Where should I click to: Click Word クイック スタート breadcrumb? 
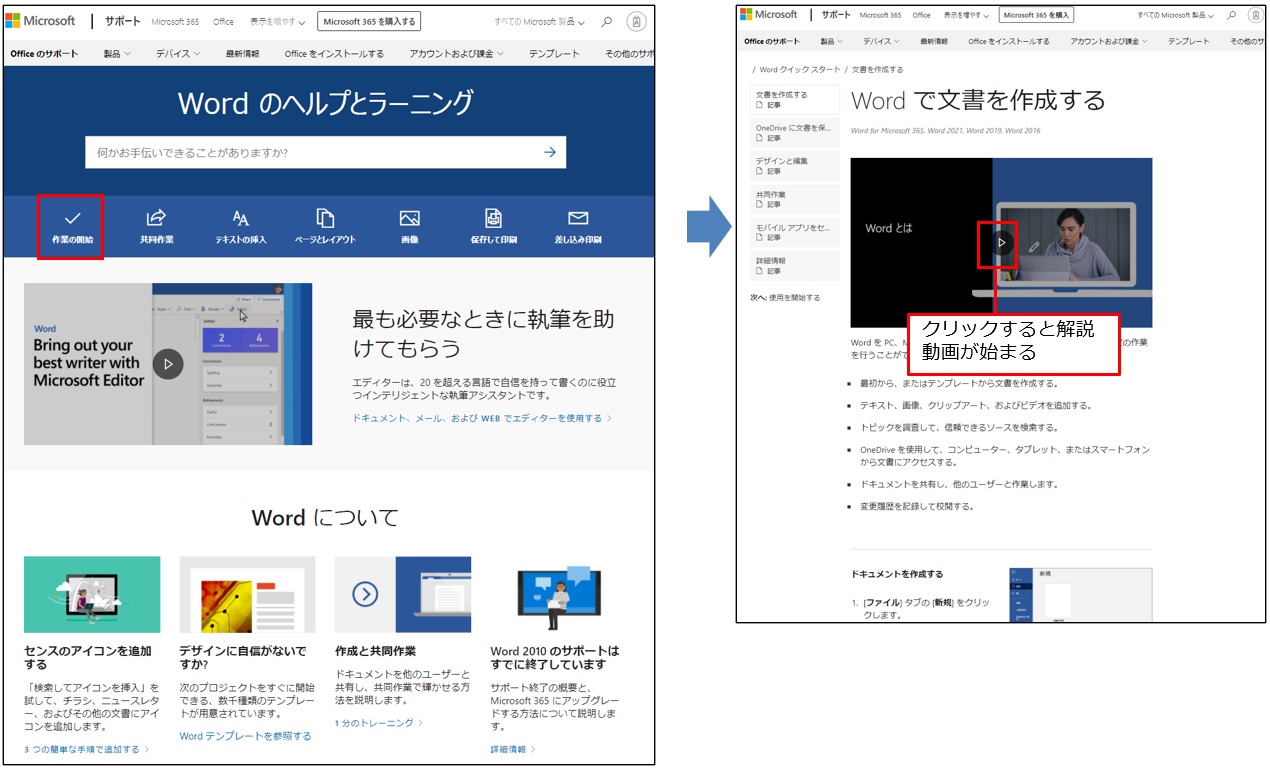pyautogui.click(x=800, y=70)
